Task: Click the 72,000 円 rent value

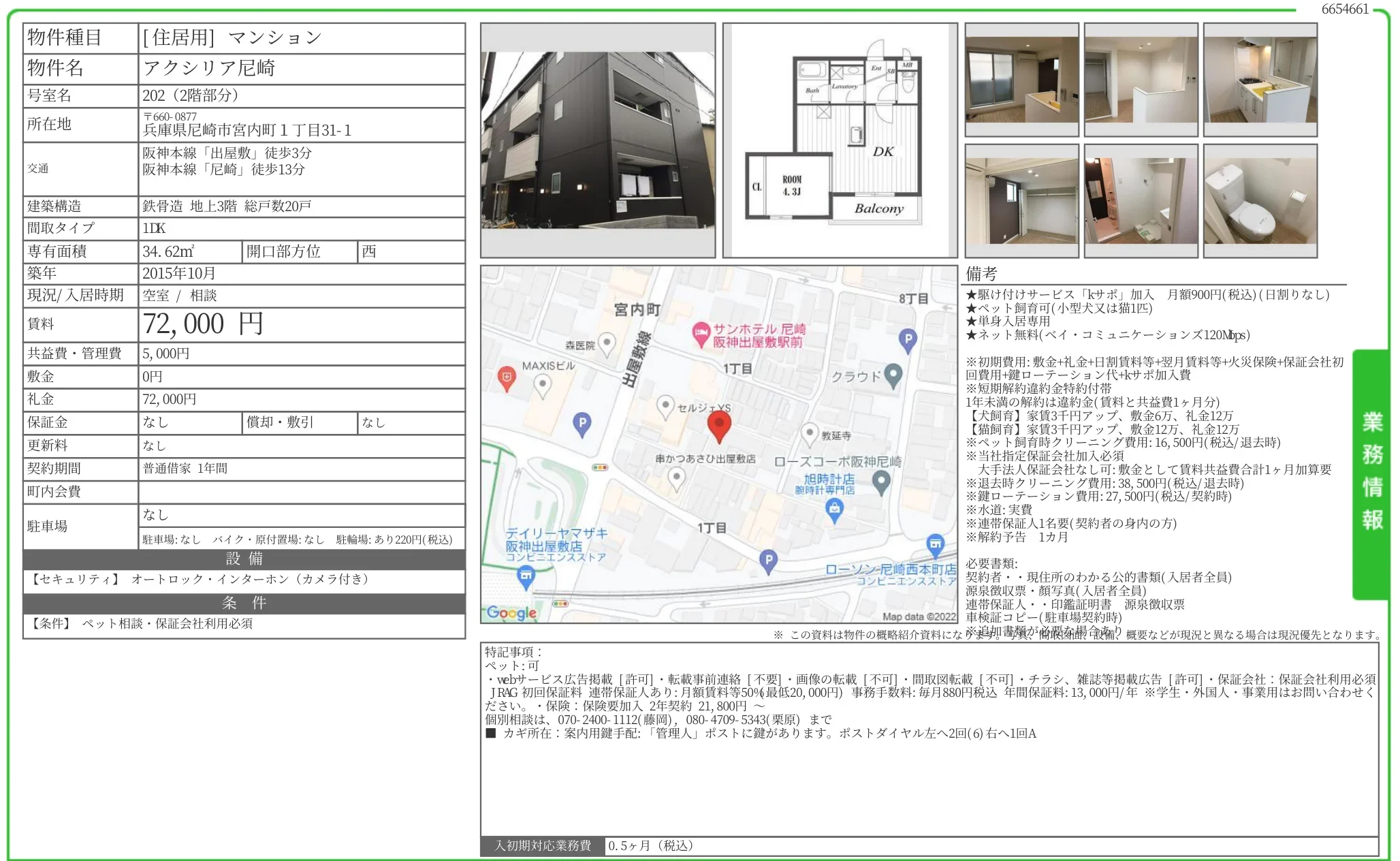Action: [203, 324]
